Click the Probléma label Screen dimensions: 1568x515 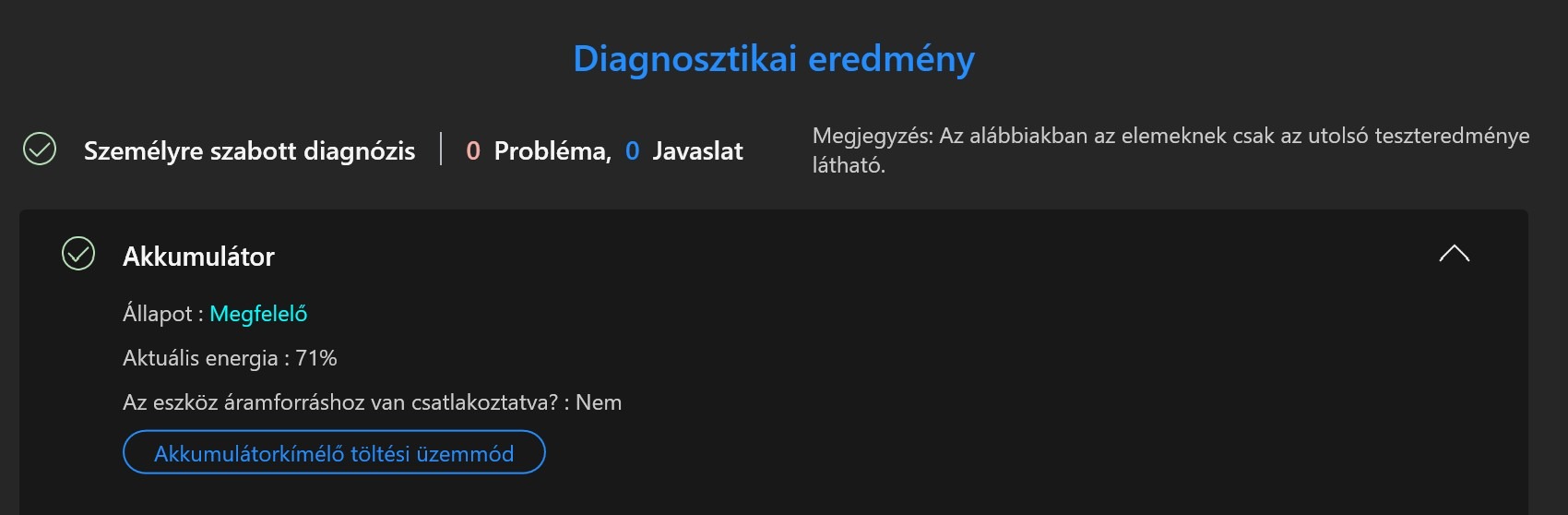click(x=552, y=150)
